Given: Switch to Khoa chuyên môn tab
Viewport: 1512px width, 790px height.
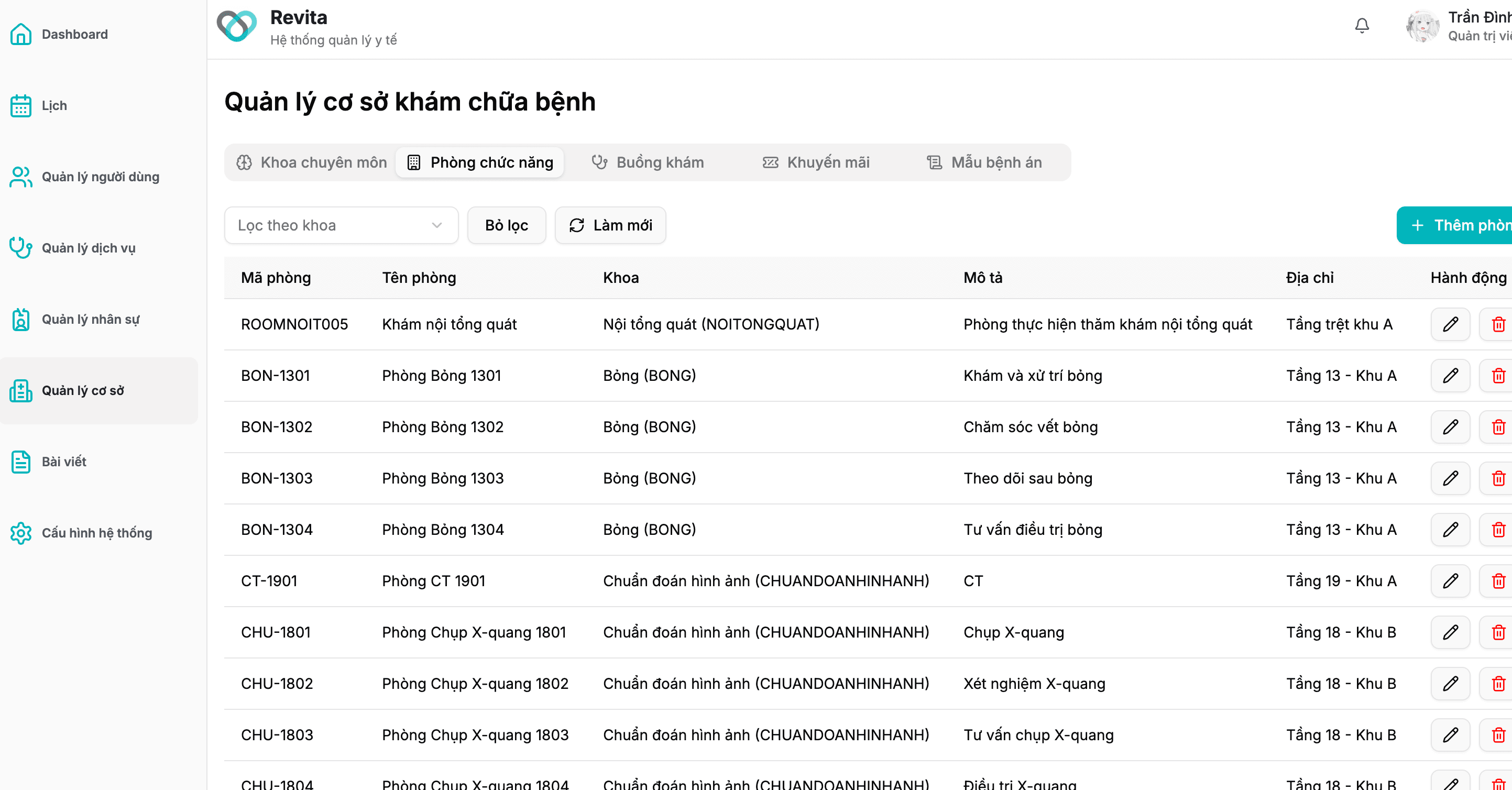Looking at the screenshot, I should [x=312, y=162].
